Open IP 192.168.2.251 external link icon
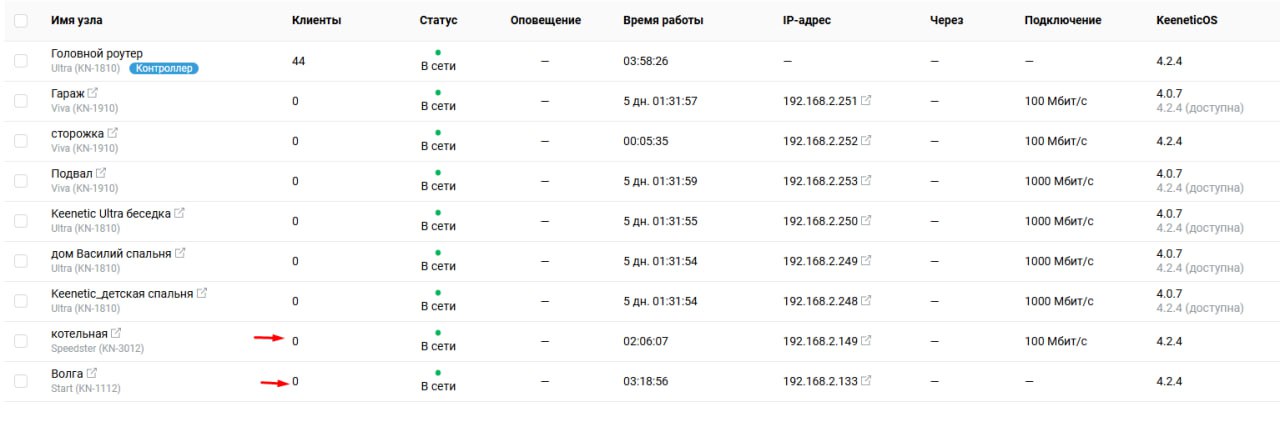 point(866,101)
